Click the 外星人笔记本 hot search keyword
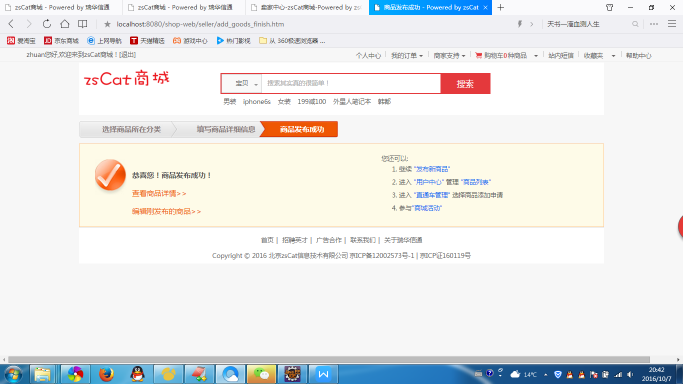Viewport: 683px width, 384px height. (x=352, y=101)
